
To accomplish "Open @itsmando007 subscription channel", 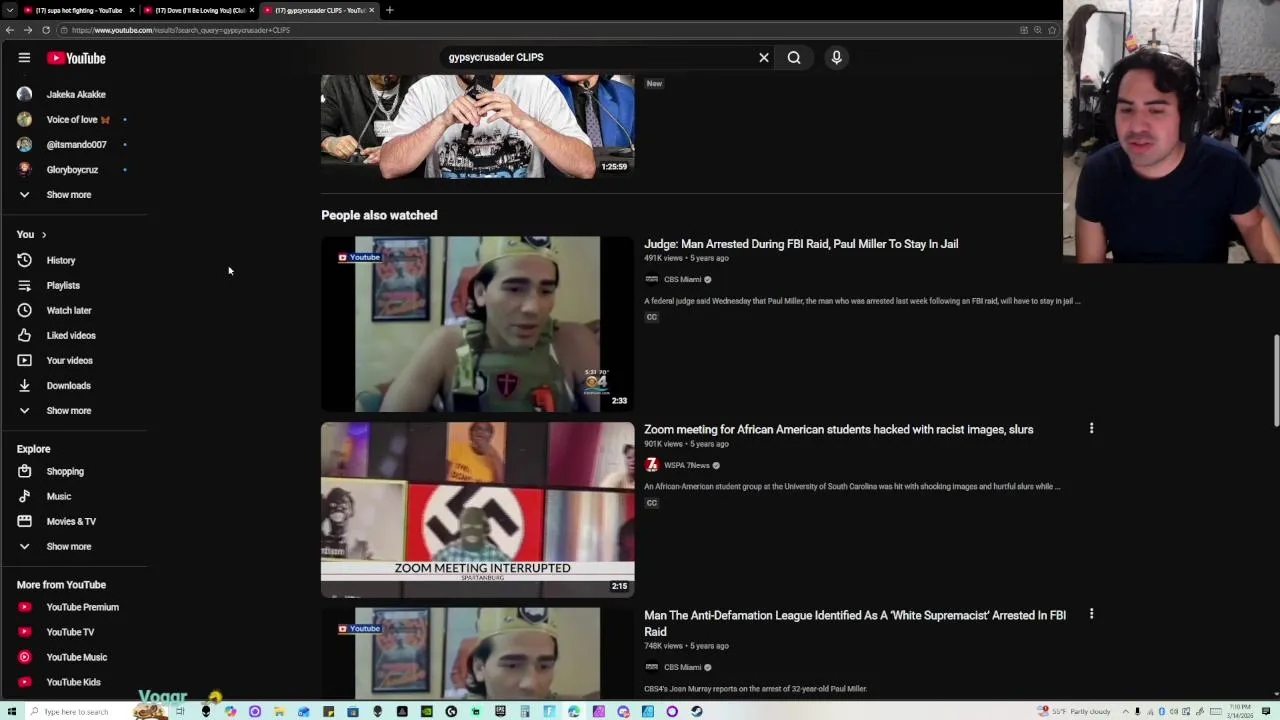I will (x=74, y=144).
